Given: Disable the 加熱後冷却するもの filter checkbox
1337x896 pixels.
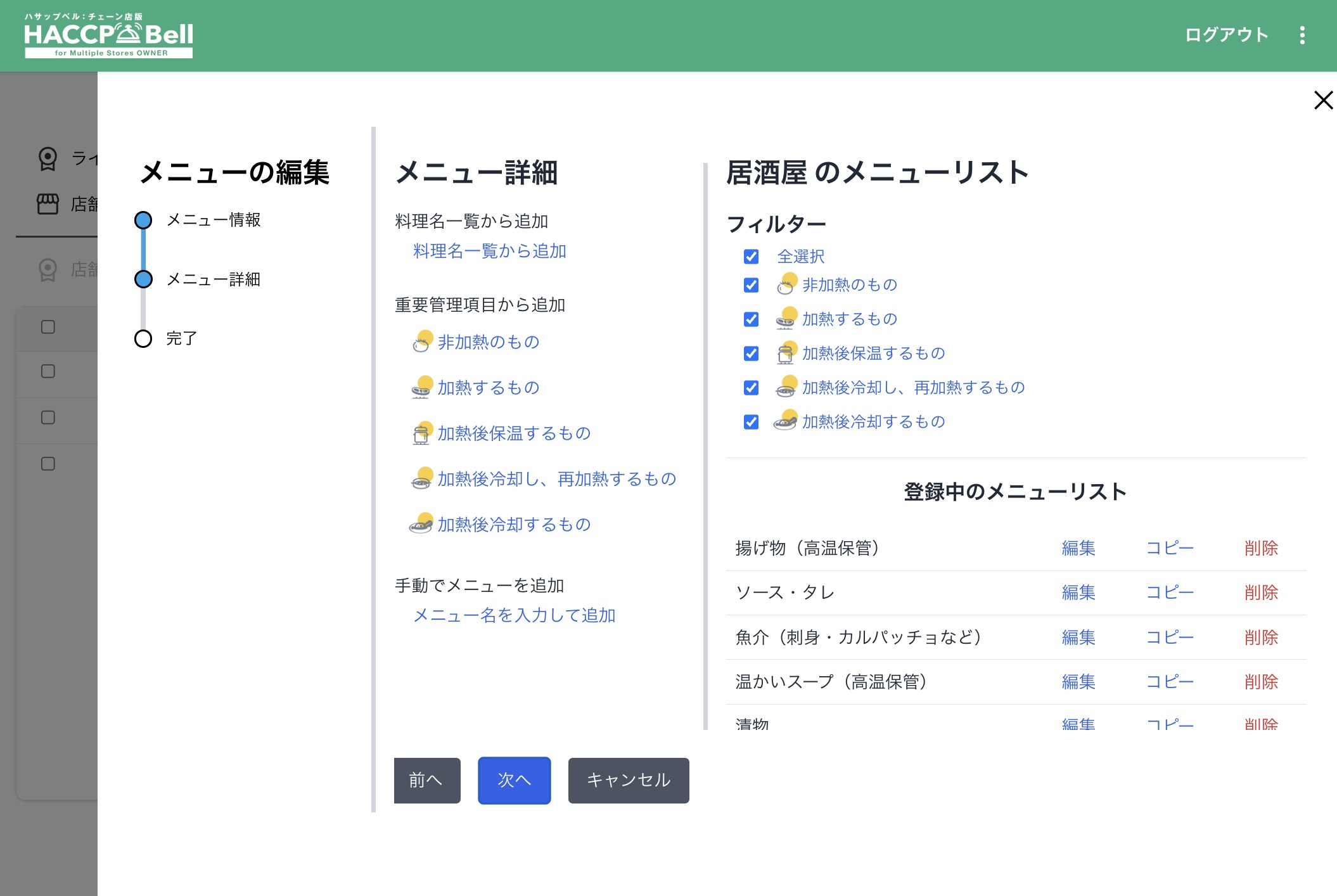Looking at the screenshot, I should point(751,422).
